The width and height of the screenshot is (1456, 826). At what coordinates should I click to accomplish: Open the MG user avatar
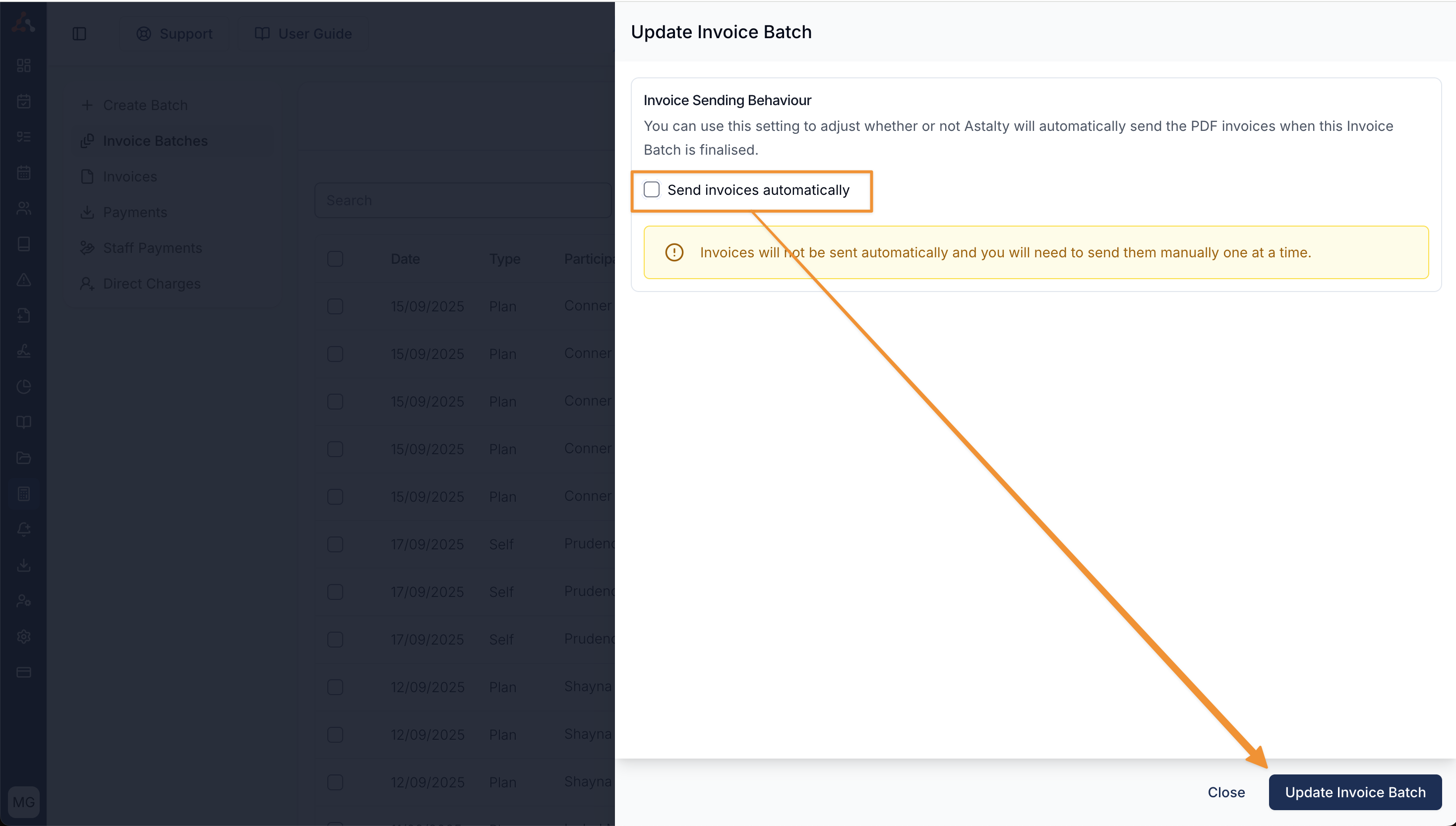pos(24,802)
